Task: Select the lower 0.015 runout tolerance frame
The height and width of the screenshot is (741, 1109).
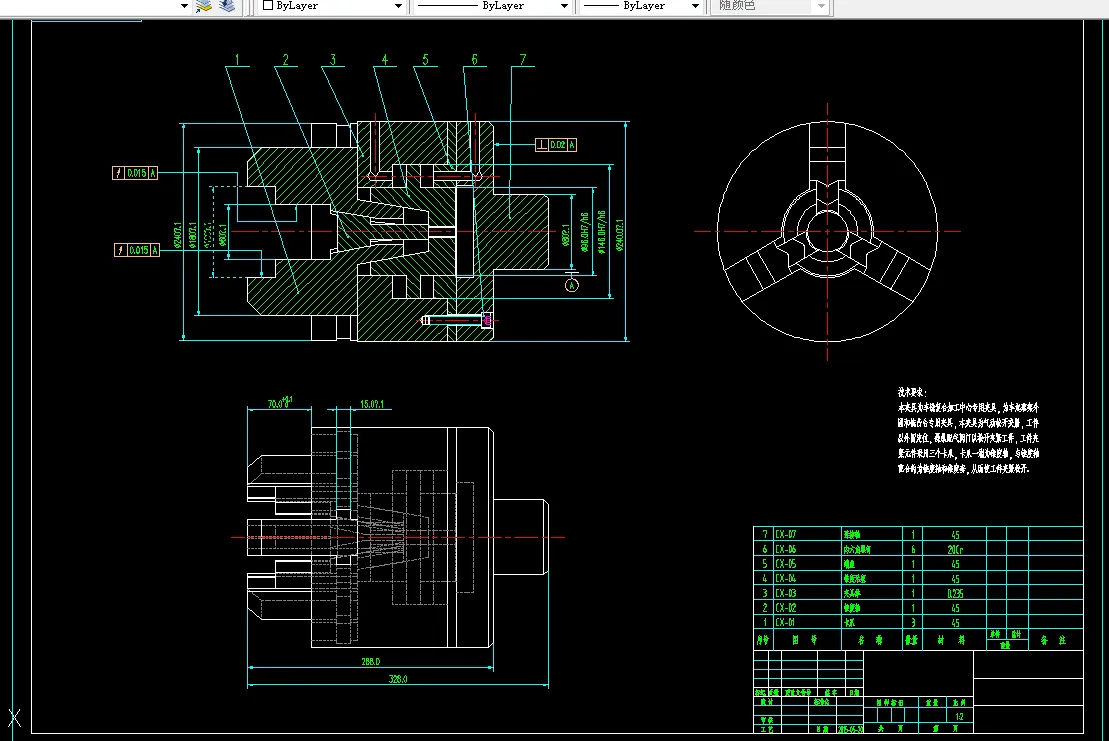Action: (x=135, y=249)
